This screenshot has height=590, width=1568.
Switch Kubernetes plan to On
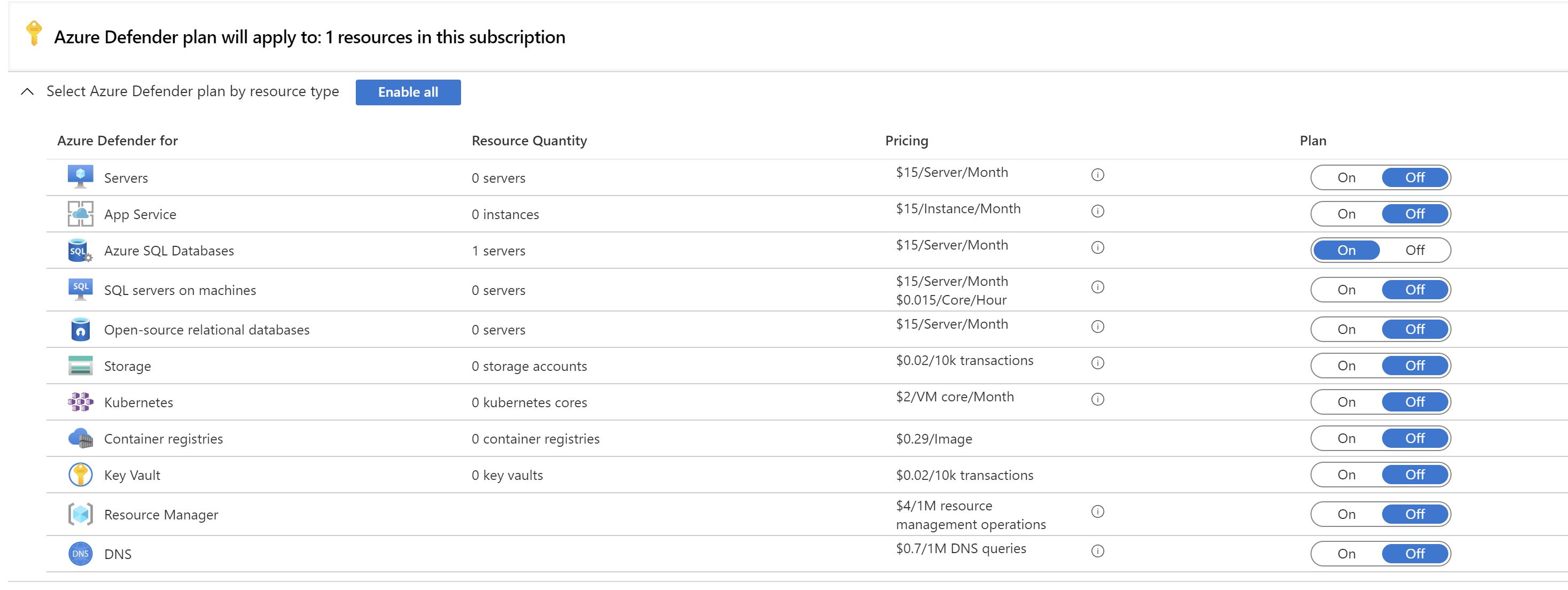pyautogui.click(x=1346, y=402)
